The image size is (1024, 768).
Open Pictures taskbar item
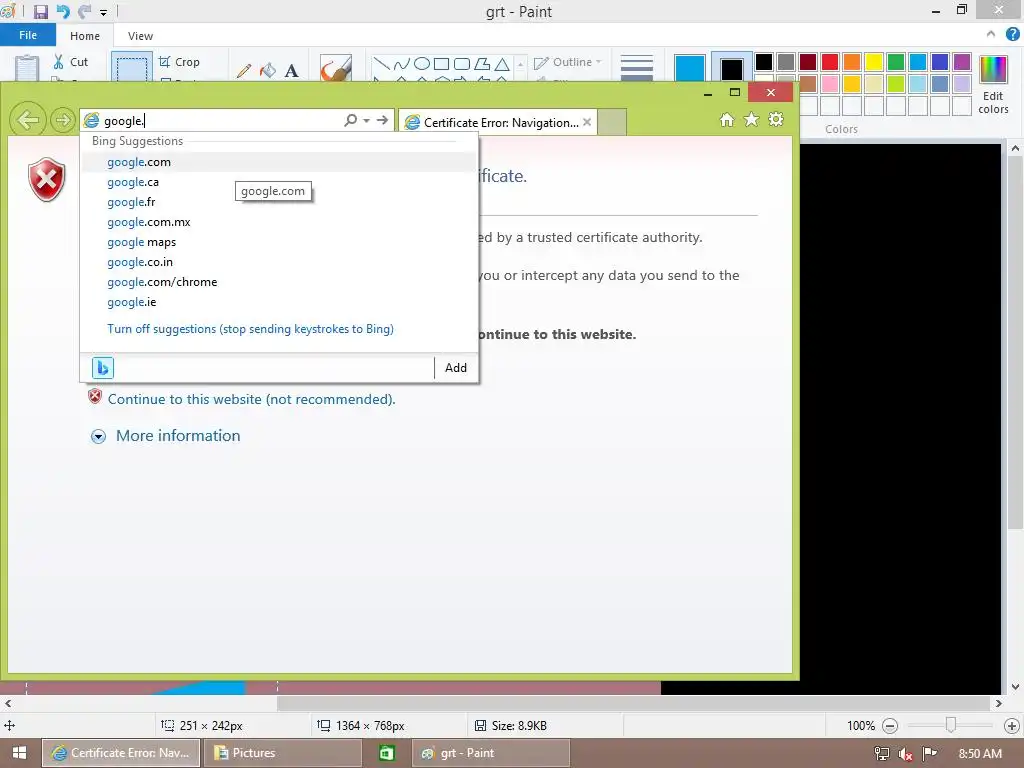tap(282, 753)
